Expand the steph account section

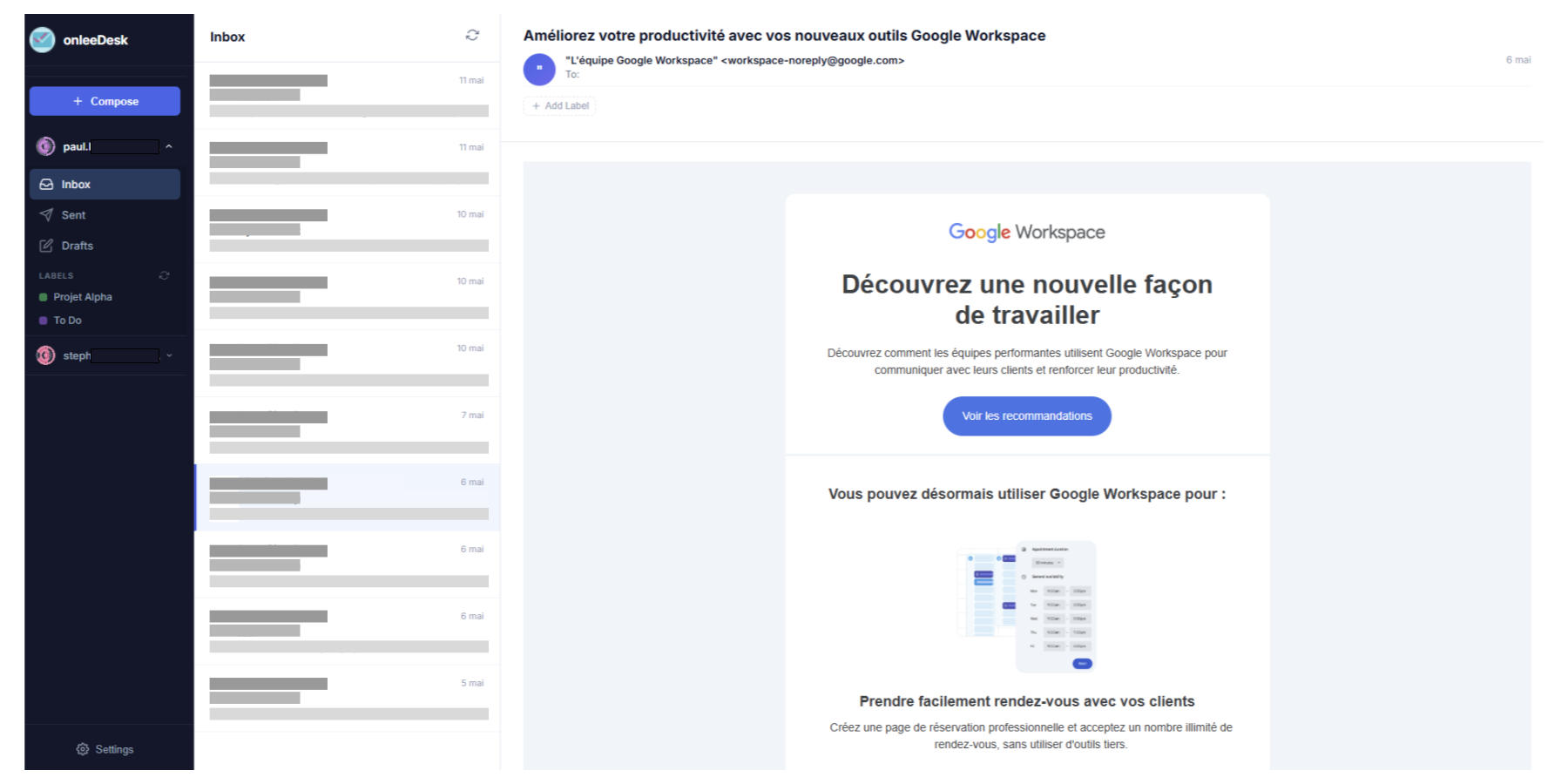(169, 355)
